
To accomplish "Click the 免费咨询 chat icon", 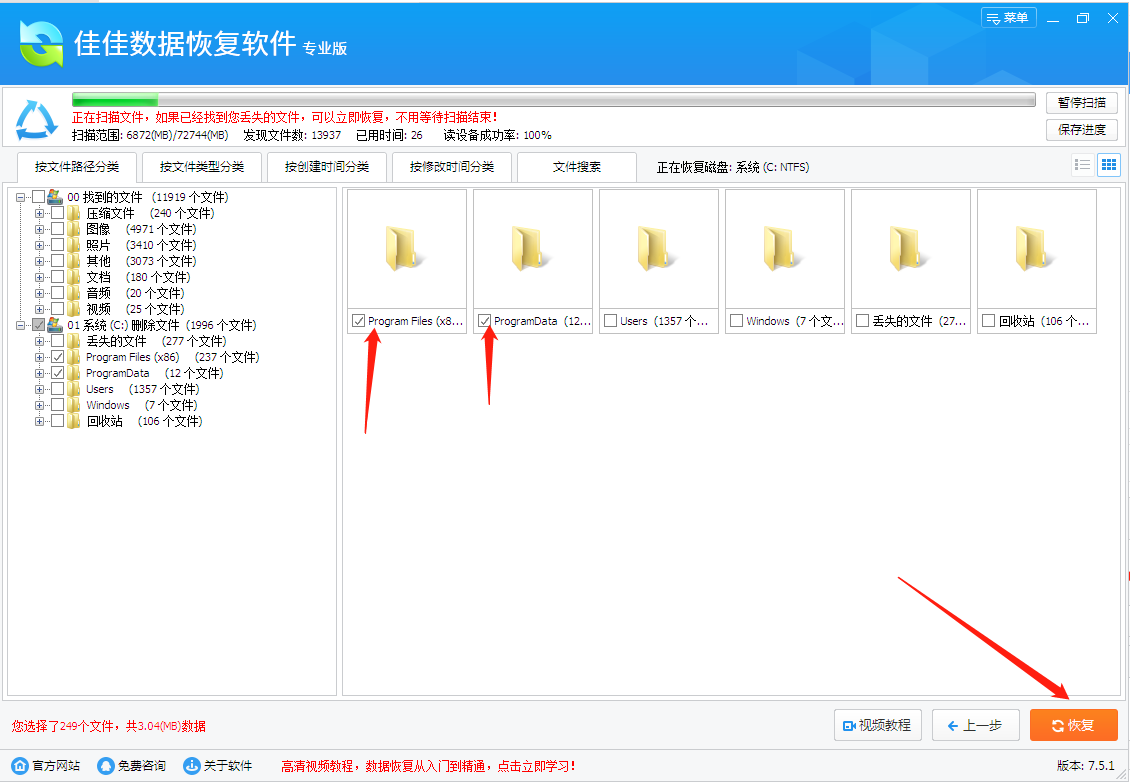I will 106,765.
